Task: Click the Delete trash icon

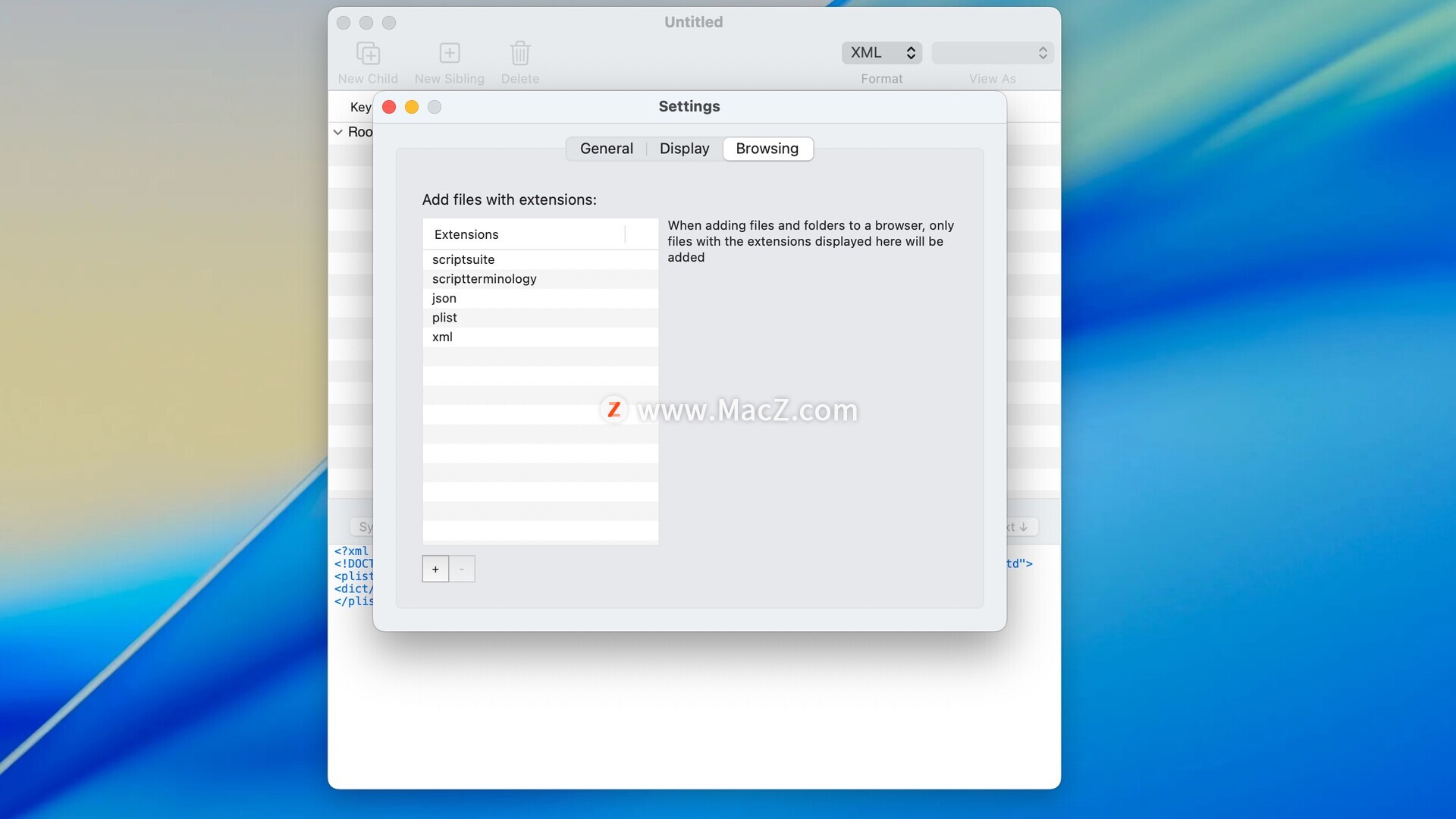Action: [519, 54]
